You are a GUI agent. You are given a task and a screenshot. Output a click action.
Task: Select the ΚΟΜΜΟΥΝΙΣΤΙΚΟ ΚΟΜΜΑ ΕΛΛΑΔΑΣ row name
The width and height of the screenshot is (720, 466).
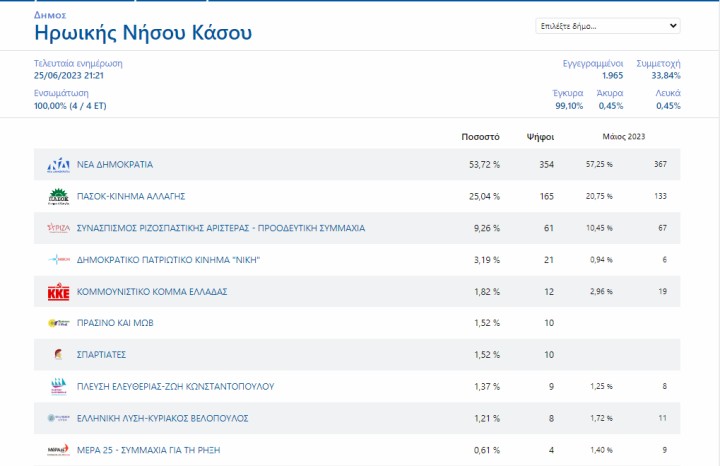152,292
